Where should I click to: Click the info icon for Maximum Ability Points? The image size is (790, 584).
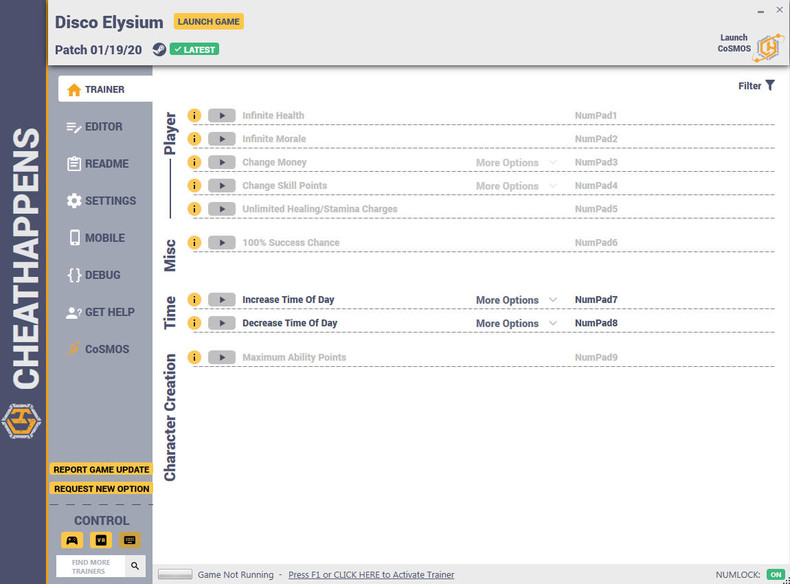(194, 357)
